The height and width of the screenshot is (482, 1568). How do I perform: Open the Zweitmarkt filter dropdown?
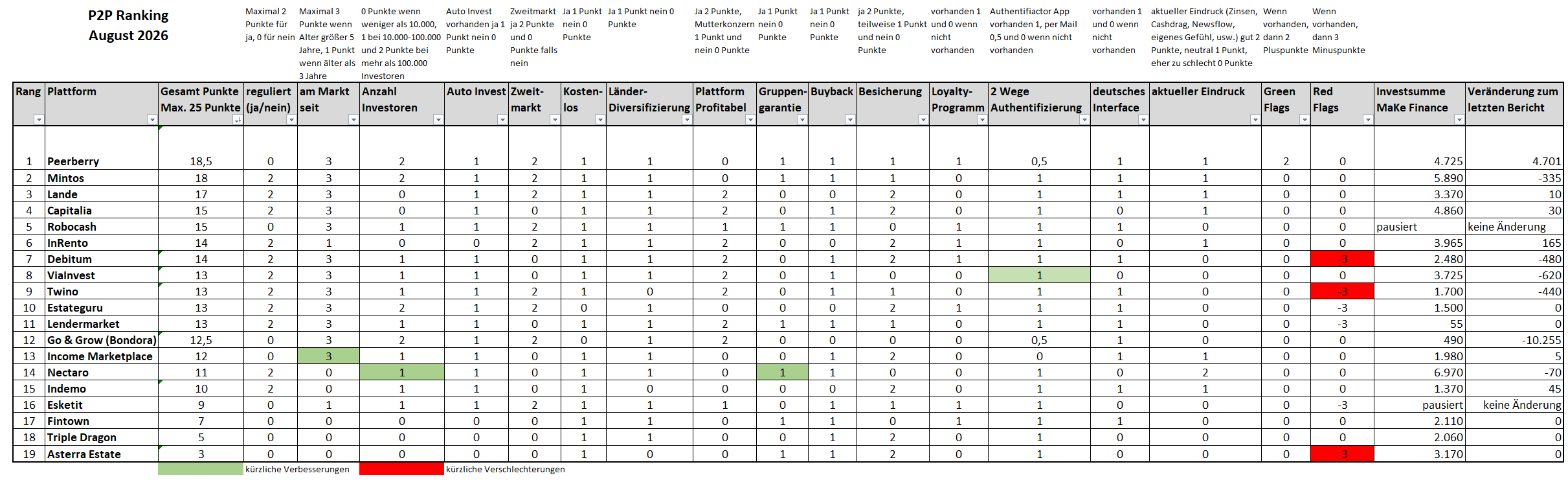[x=555, y=119]
